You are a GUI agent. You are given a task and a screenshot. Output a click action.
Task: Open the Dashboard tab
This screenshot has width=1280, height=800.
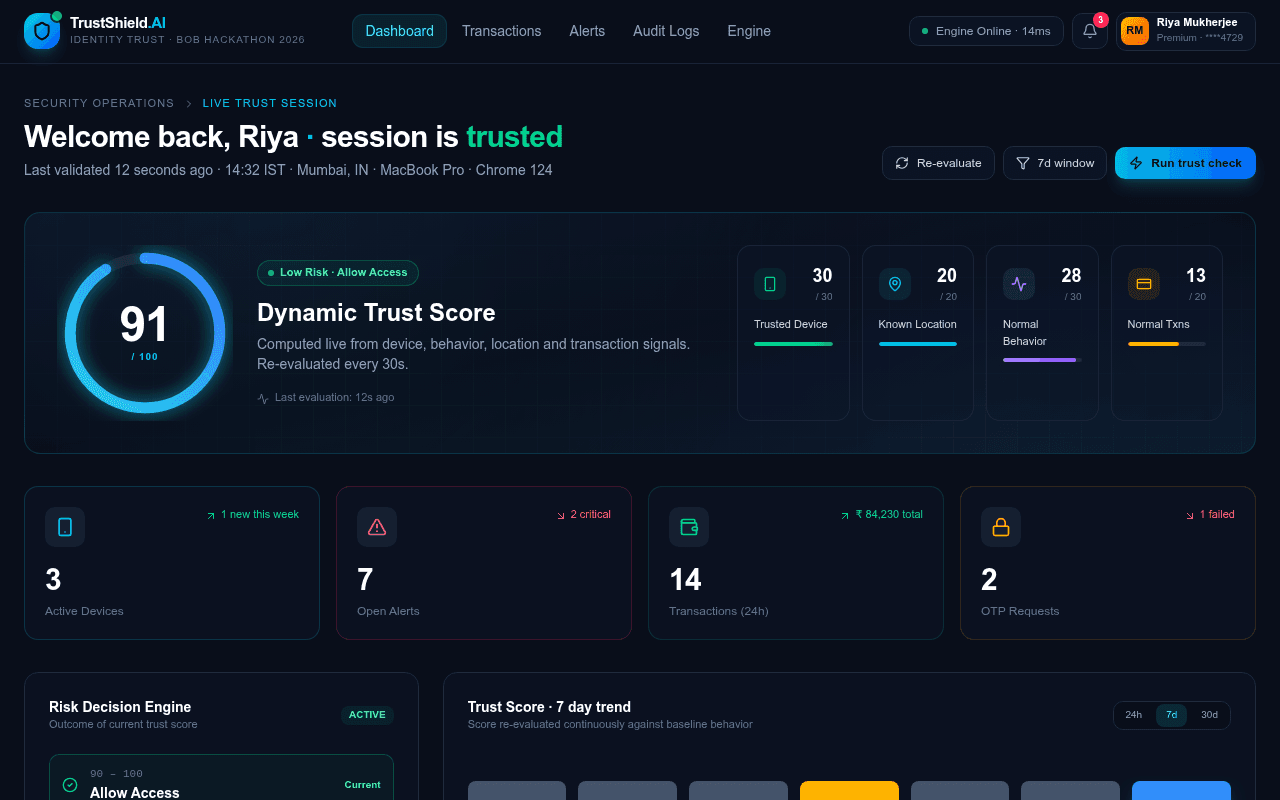tap(400, 31)
